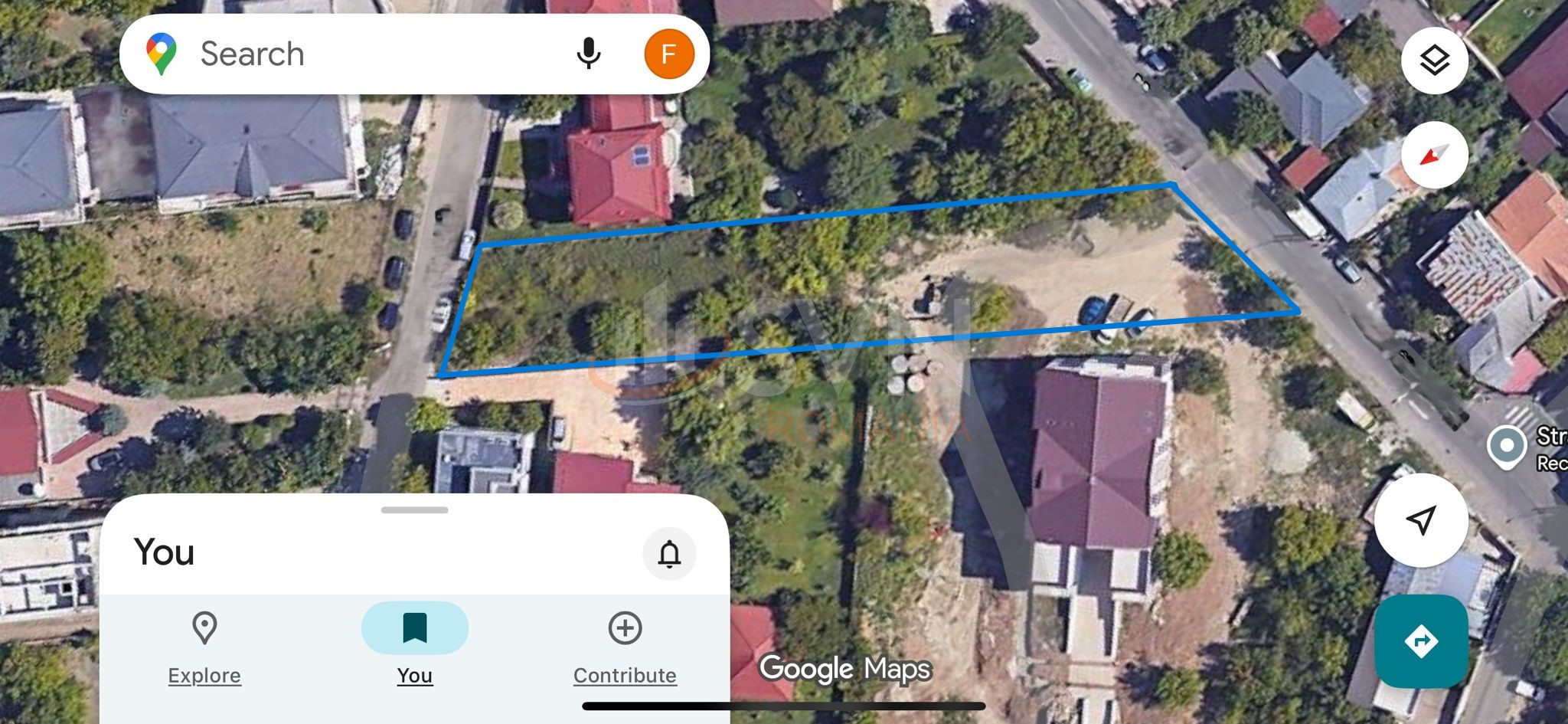Center map on my location arrow
This screenshot has width=1568, height=724.
[x=1421, y=520]
